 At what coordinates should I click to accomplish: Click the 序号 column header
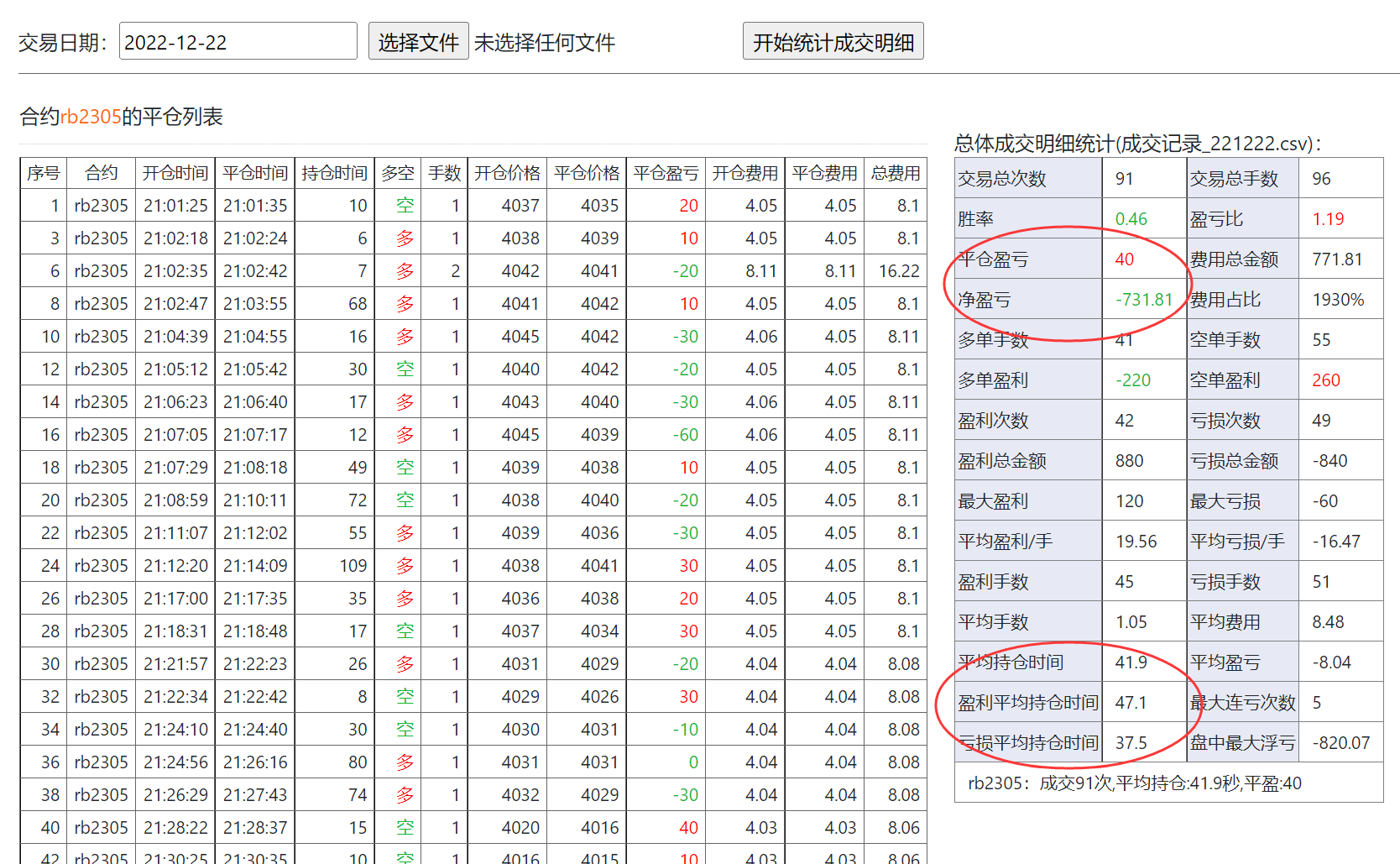coord(44,173)
